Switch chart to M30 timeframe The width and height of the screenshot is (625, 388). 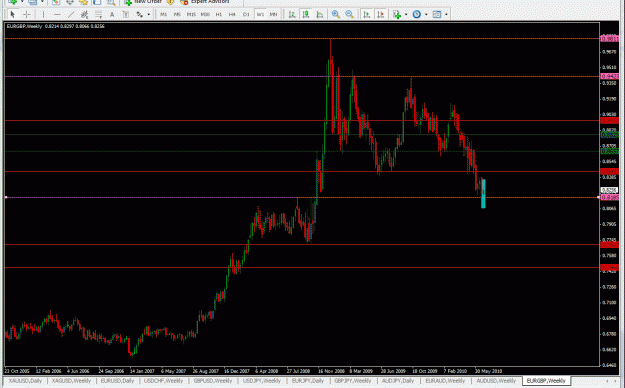[205, 14]
